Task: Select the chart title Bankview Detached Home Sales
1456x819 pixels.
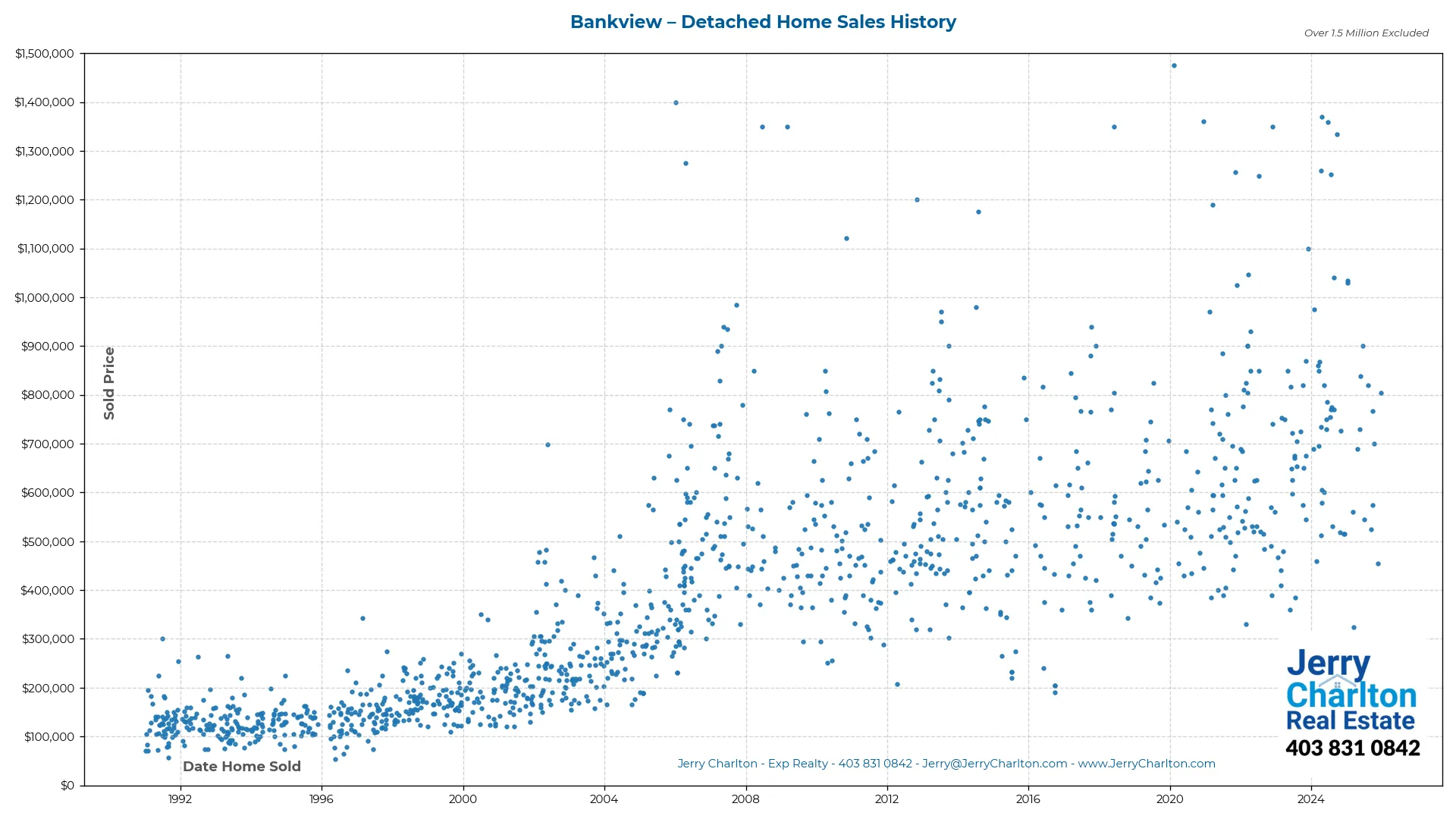Action: point(763,22)
